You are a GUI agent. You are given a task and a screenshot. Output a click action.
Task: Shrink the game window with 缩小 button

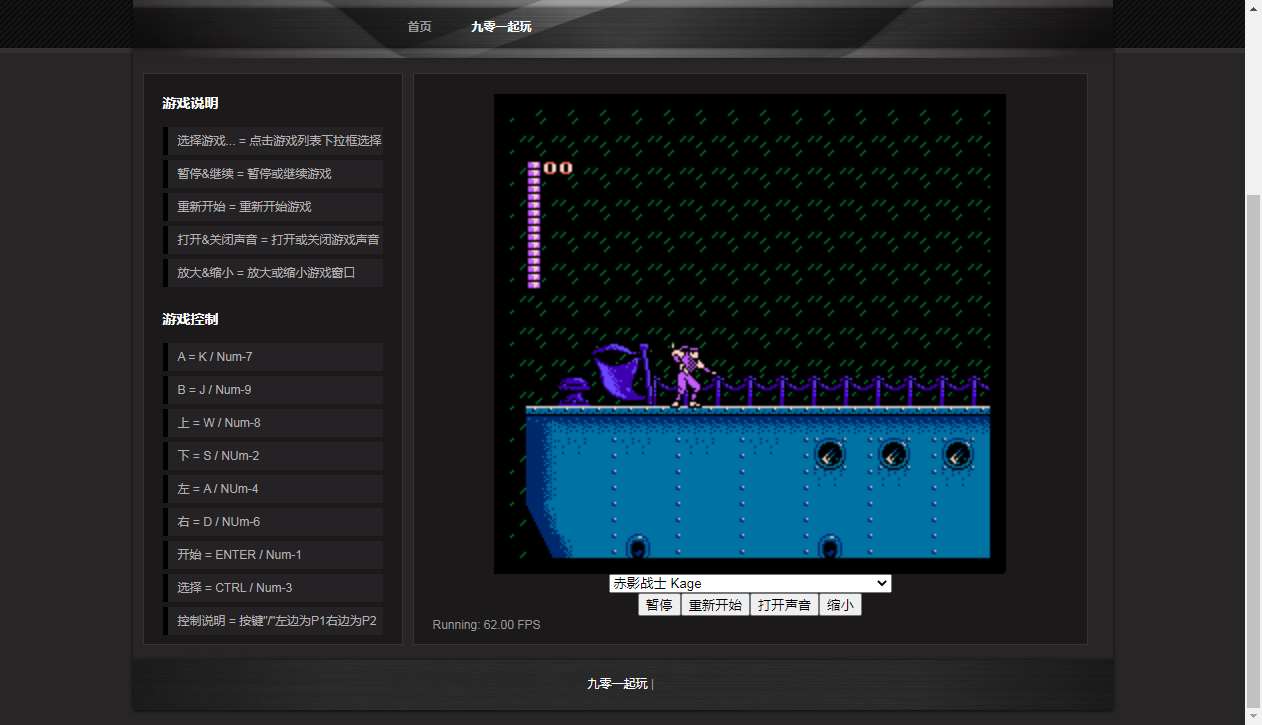coord(840,605)
